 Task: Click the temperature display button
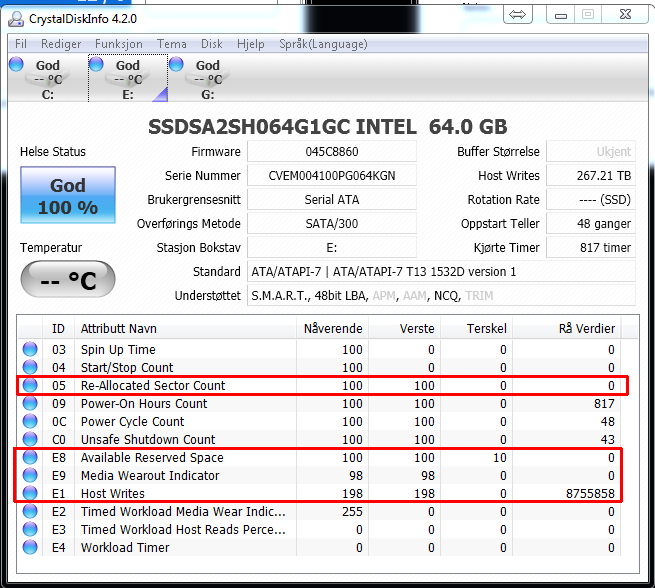(x=68, y=279)
